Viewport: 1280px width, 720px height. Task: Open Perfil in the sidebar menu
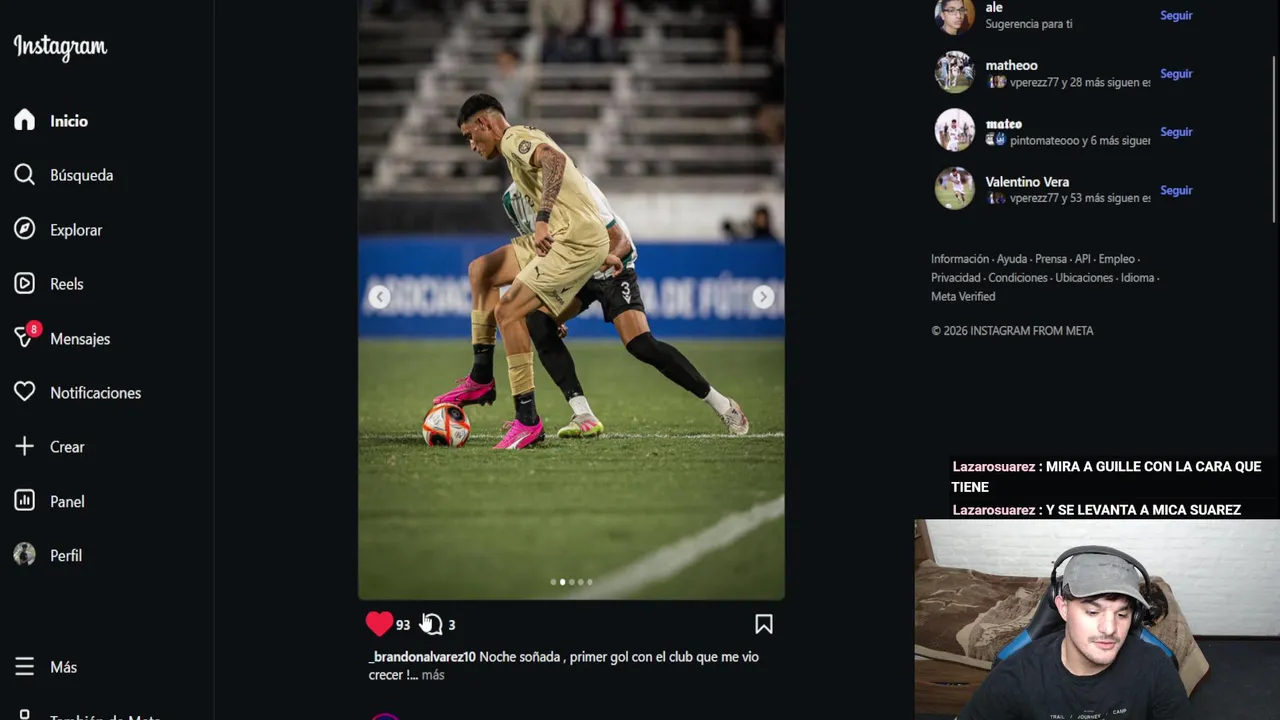[66, 555]
